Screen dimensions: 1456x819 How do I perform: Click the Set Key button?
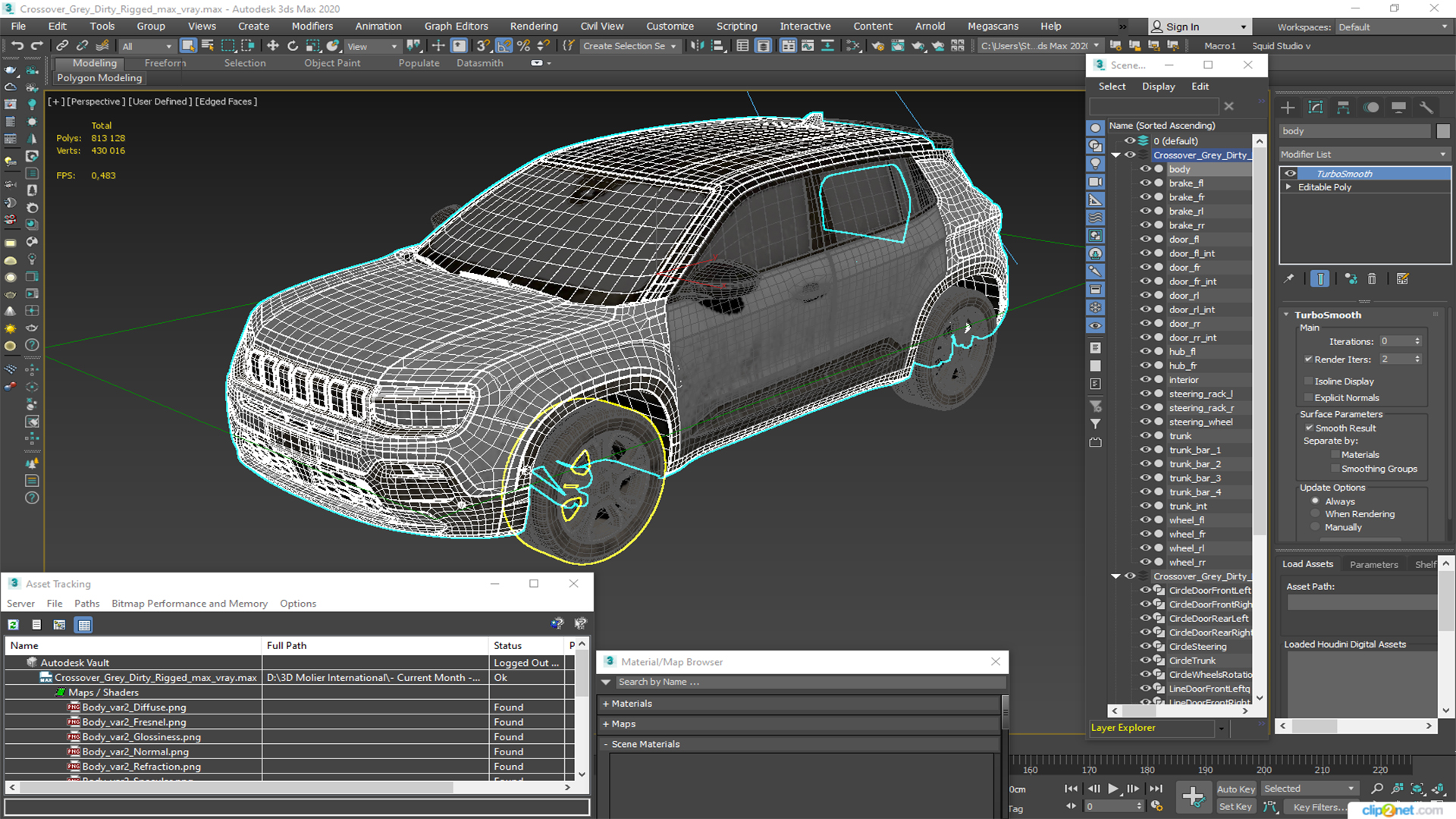[x=1235, y=807]
